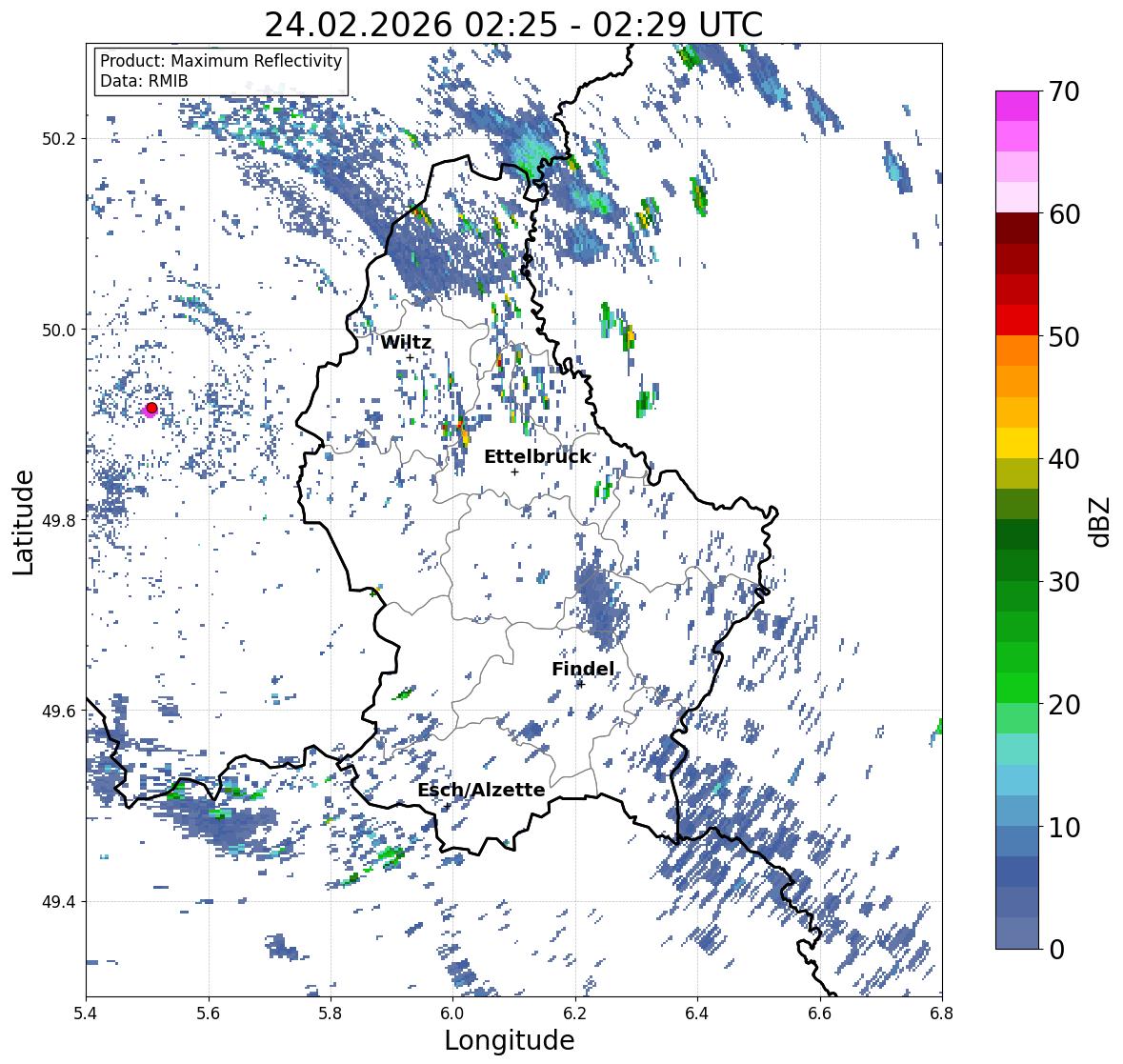The width and height of the screenshot is (1123, 1064).
Task: Click the title timestamp 24.02.2026 02:25 - 02:29 UTC
Action: click(x=513, y=25)
